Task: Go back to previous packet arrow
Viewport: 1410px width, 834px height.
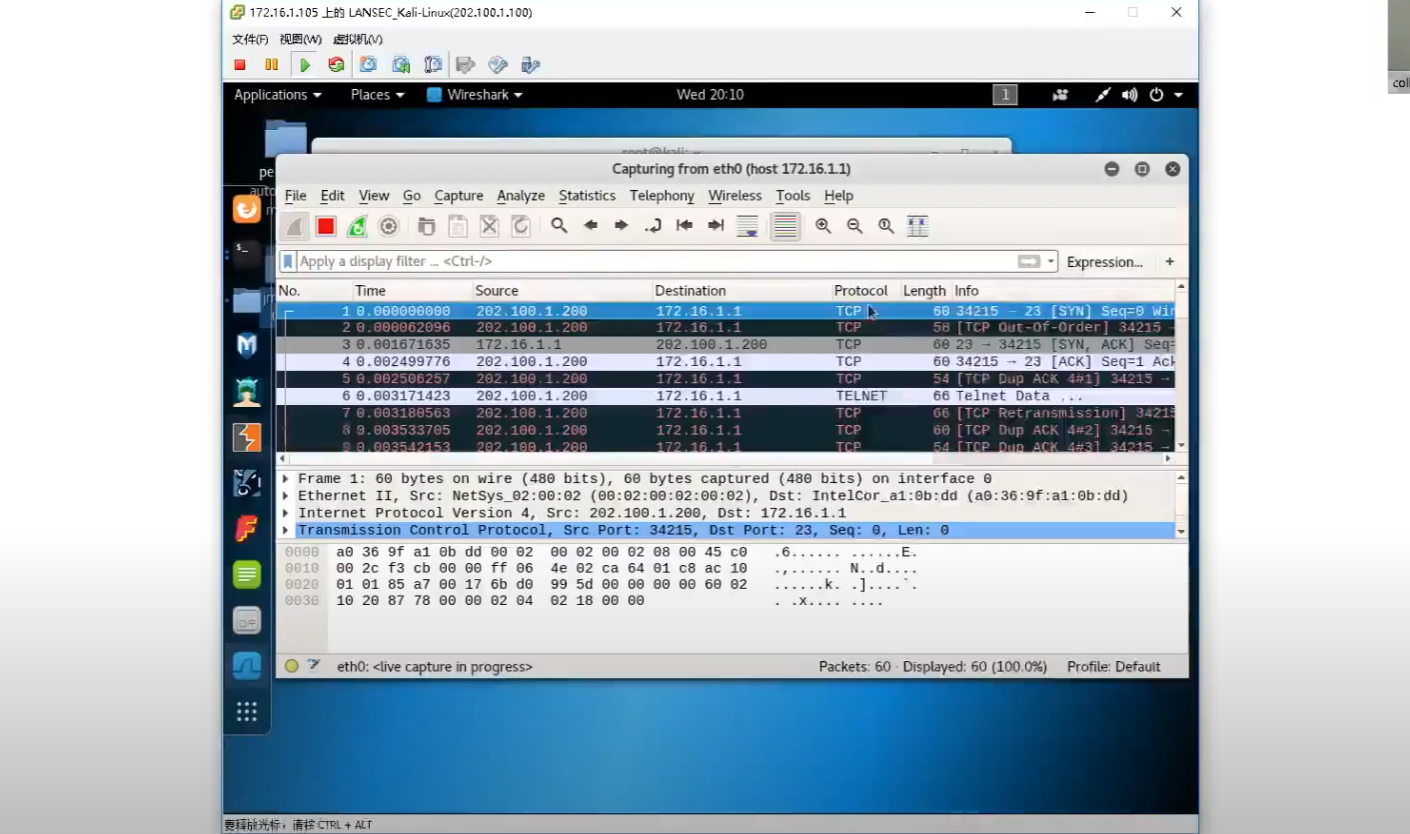Action: (x=590, y=226)
